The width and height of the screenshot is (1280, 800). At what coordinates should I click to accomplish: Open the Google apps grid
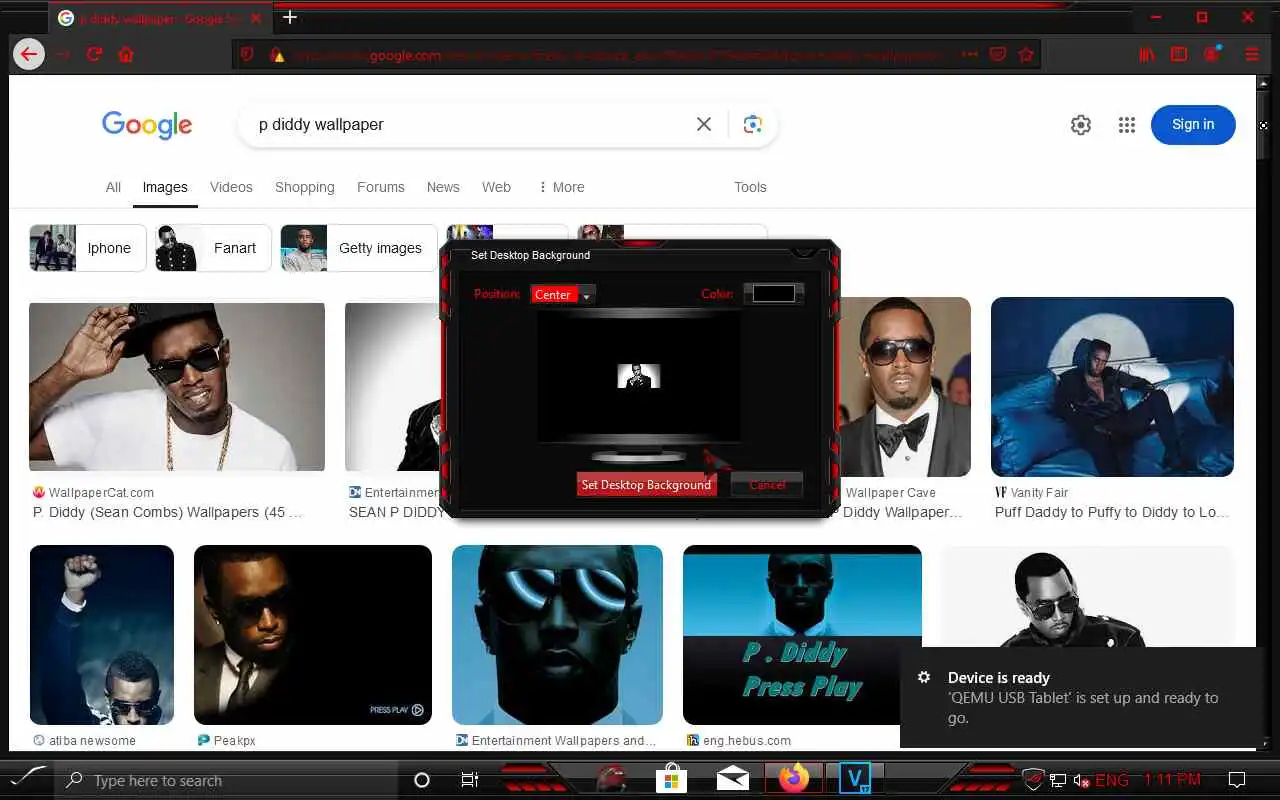click(x=1127, y=125)
